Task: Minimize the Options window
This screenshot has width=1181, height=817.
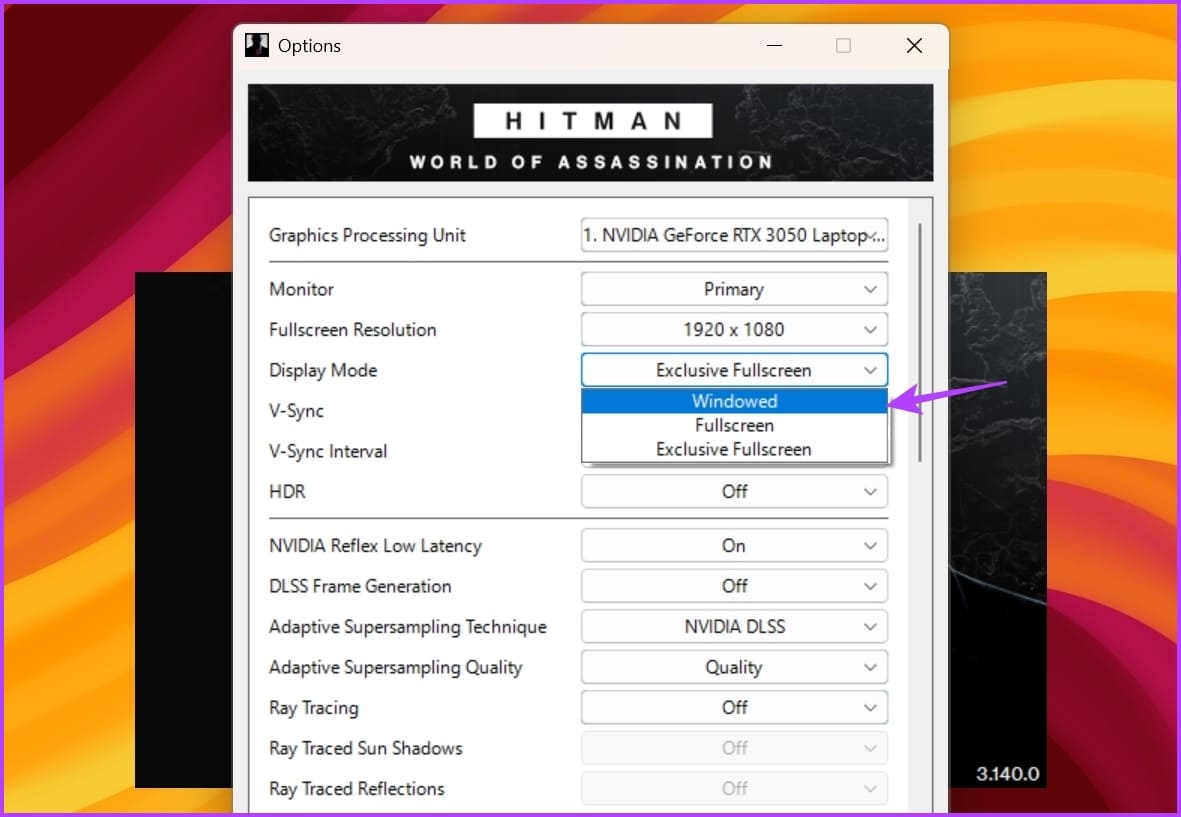Action: click(x=774, y=45)
